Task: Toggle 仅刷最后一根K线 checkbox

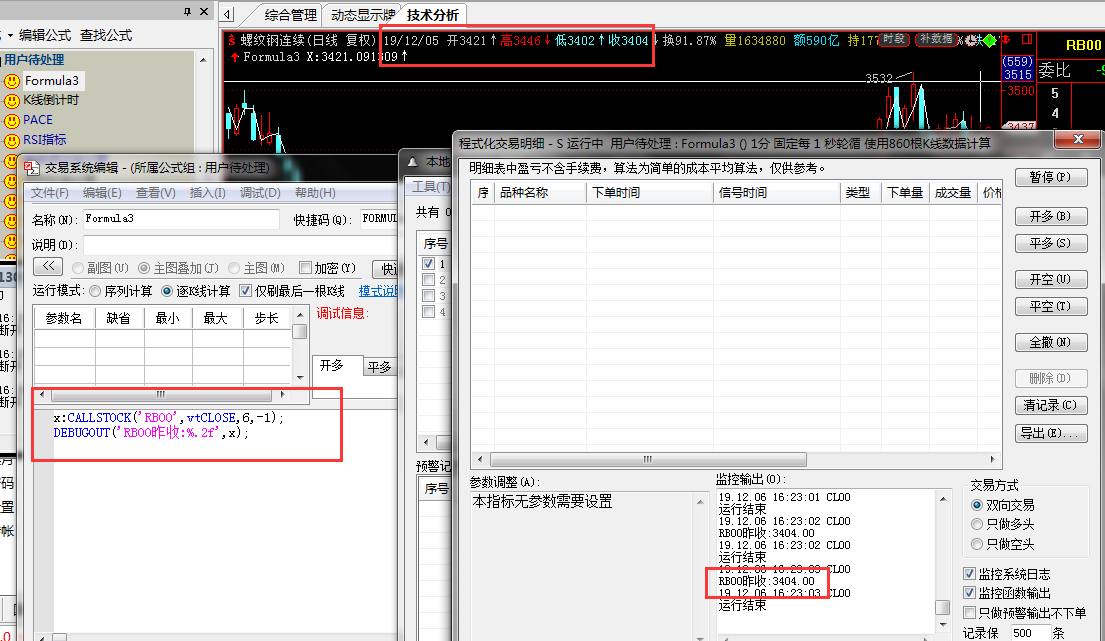Action: 245,290
